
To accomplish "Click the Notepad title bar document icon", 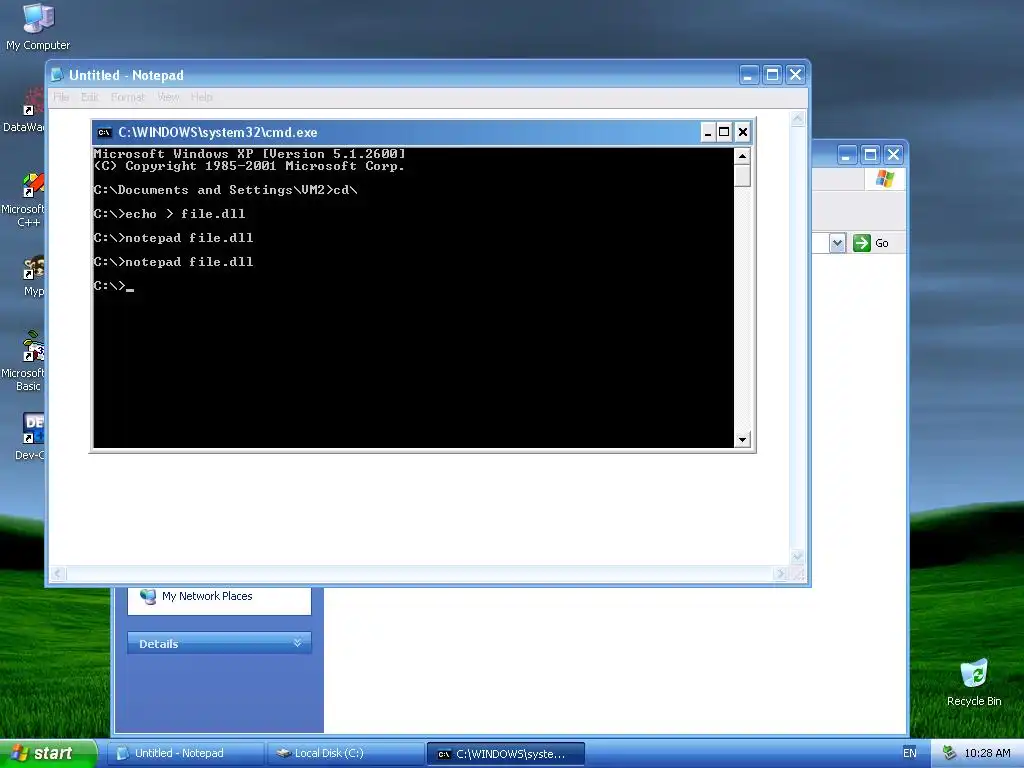I will [57, 75].
